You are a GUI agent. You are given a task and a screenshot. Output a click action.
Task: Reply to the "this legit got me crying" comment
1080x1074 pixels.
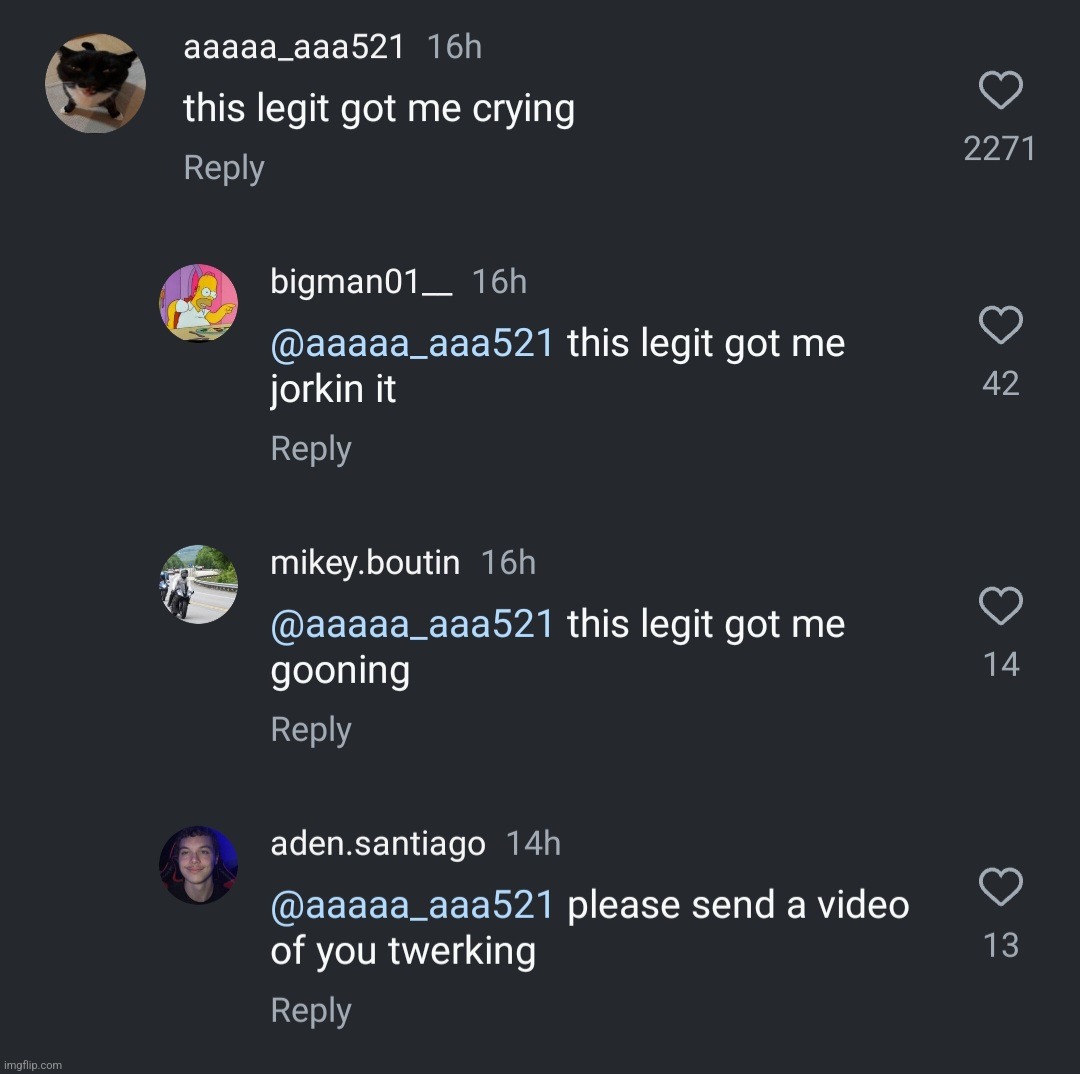click(x=224, y=168)
